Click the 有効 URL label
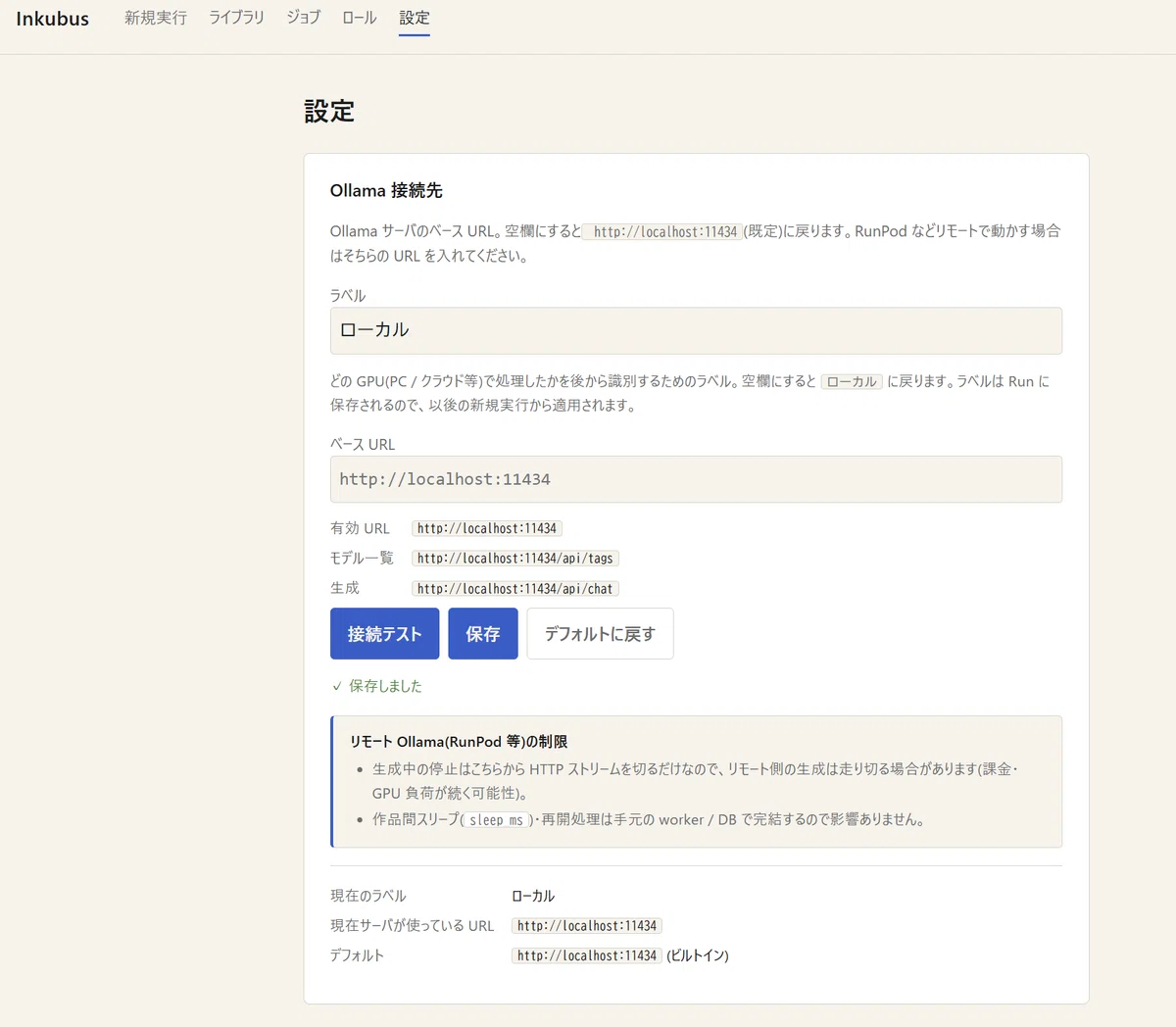 (x=360, y=528)
